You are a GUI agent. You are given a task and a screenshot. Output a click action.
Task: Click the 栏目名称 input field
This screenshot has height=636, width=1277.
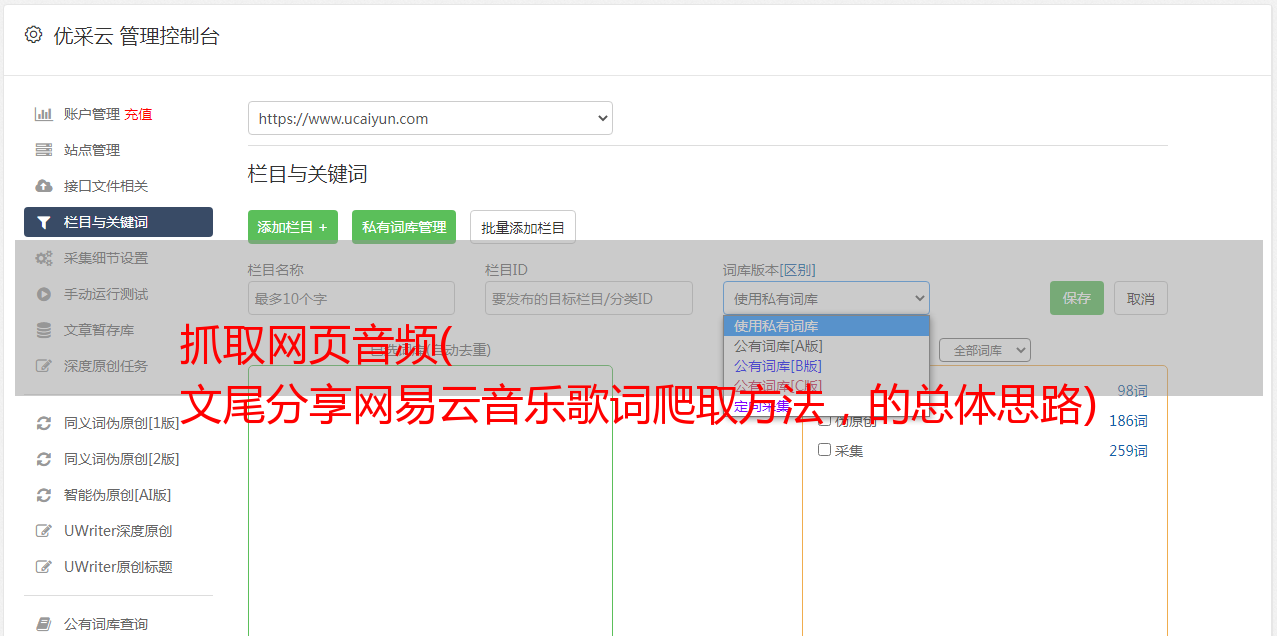tap(351, 298)
